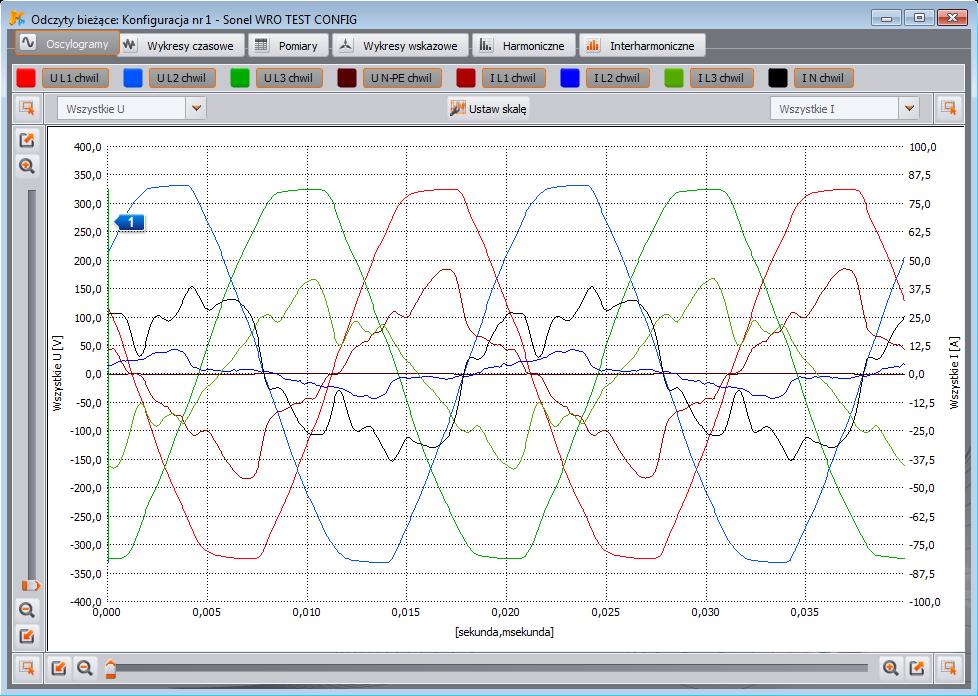Viewport: 978px width, 696px height.
Task: Switch to the Harmoniczne tab
Action: coord(523,46)
